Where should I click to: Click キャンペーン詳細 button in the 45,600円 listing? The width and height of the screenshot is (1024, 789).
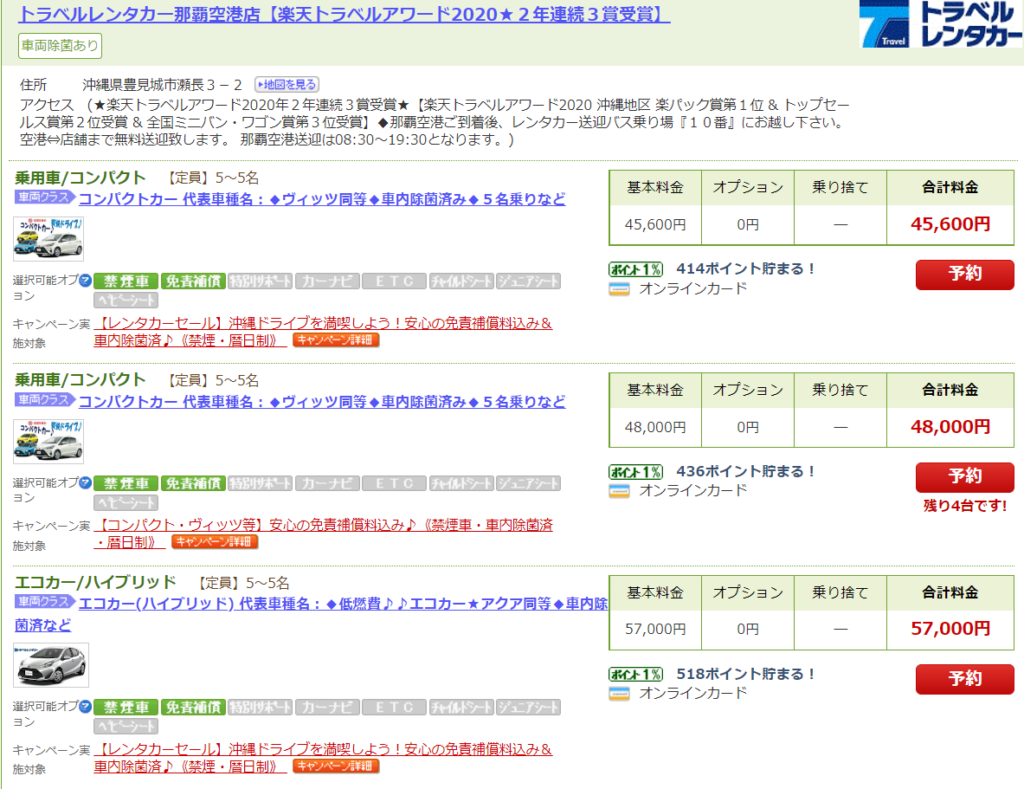336,340
